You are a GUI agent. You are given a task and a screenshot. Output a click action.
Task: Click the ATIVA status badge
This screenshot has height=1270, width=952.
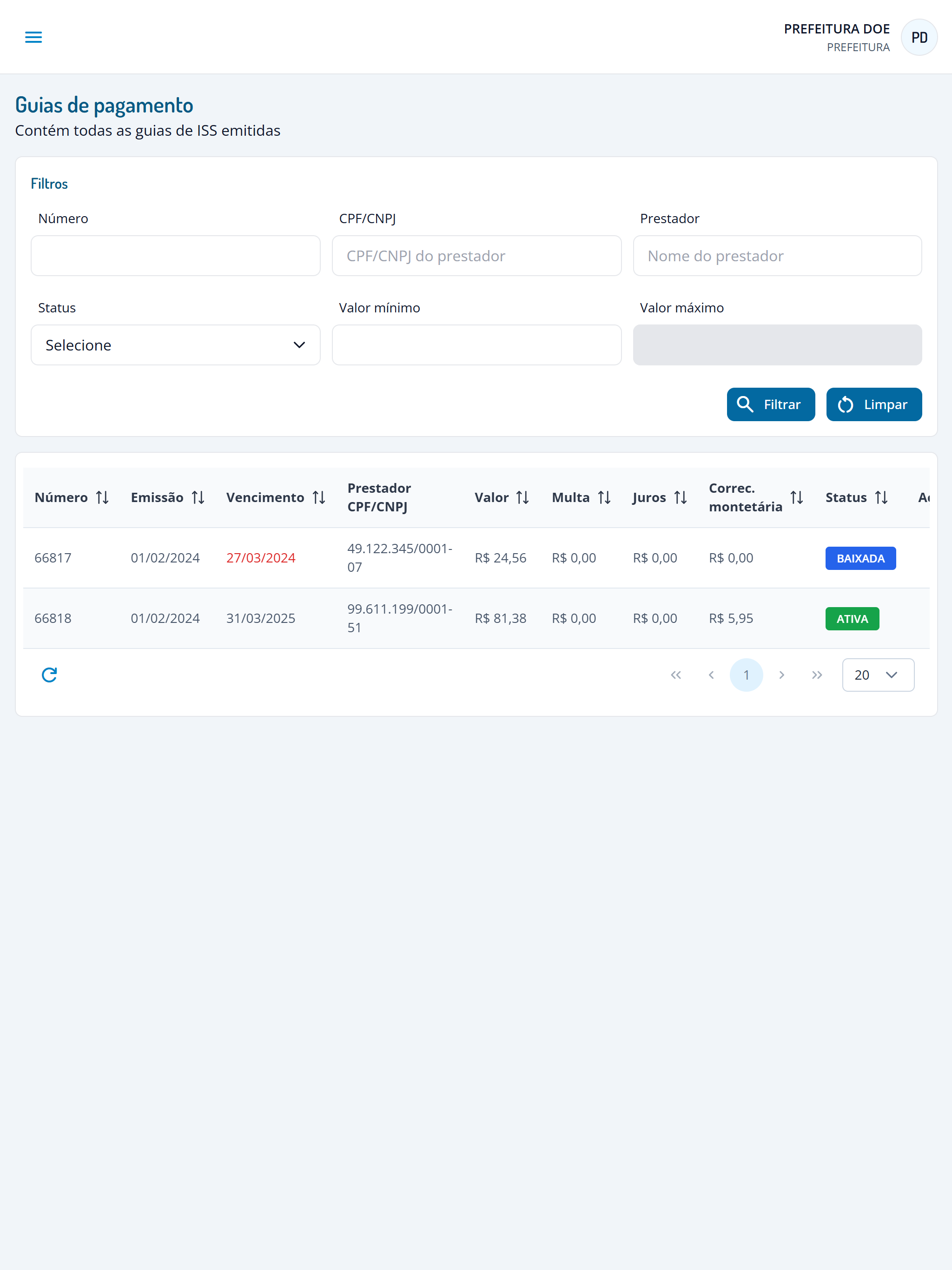point(852,618)
